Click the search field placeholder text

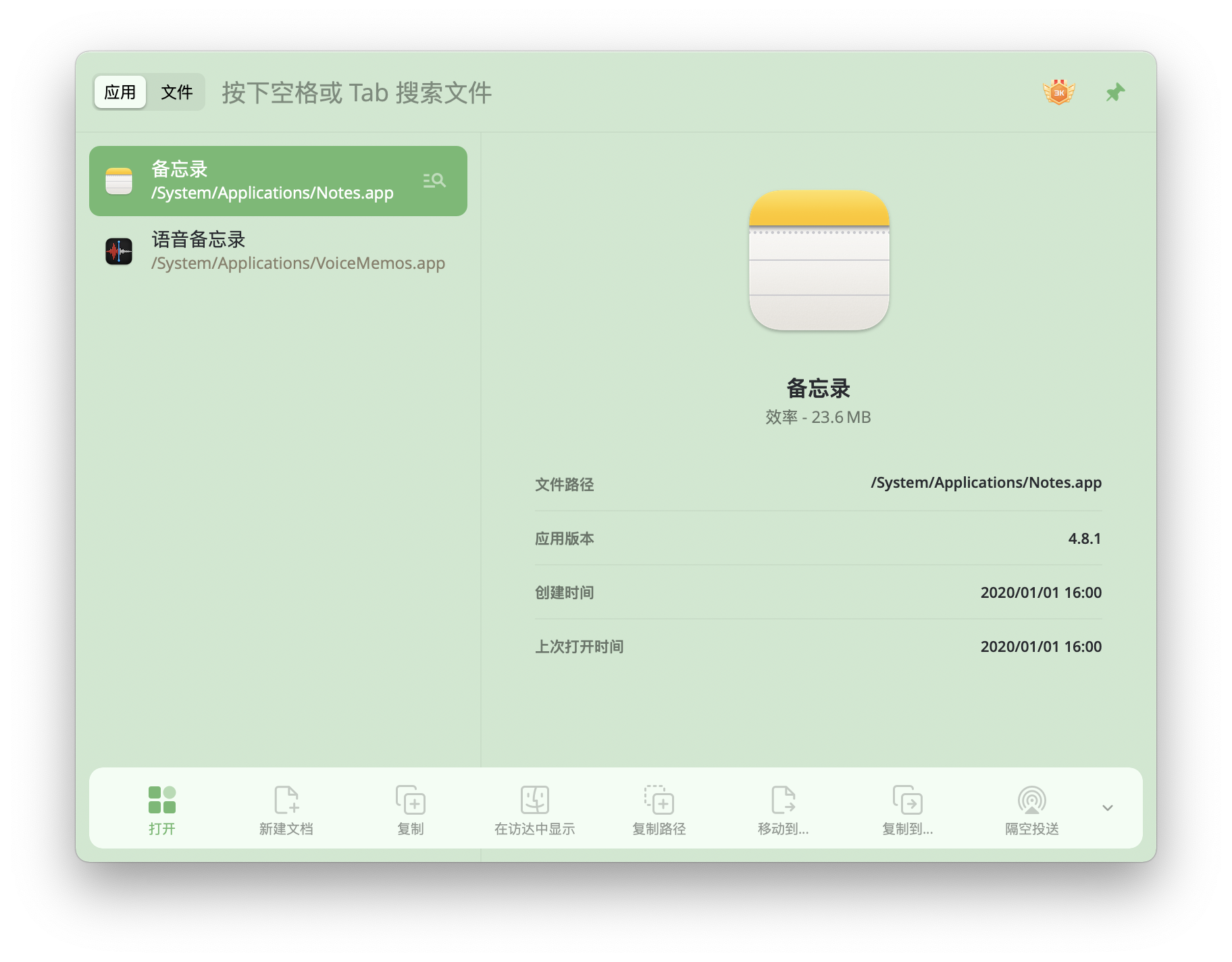click(357, 93)
